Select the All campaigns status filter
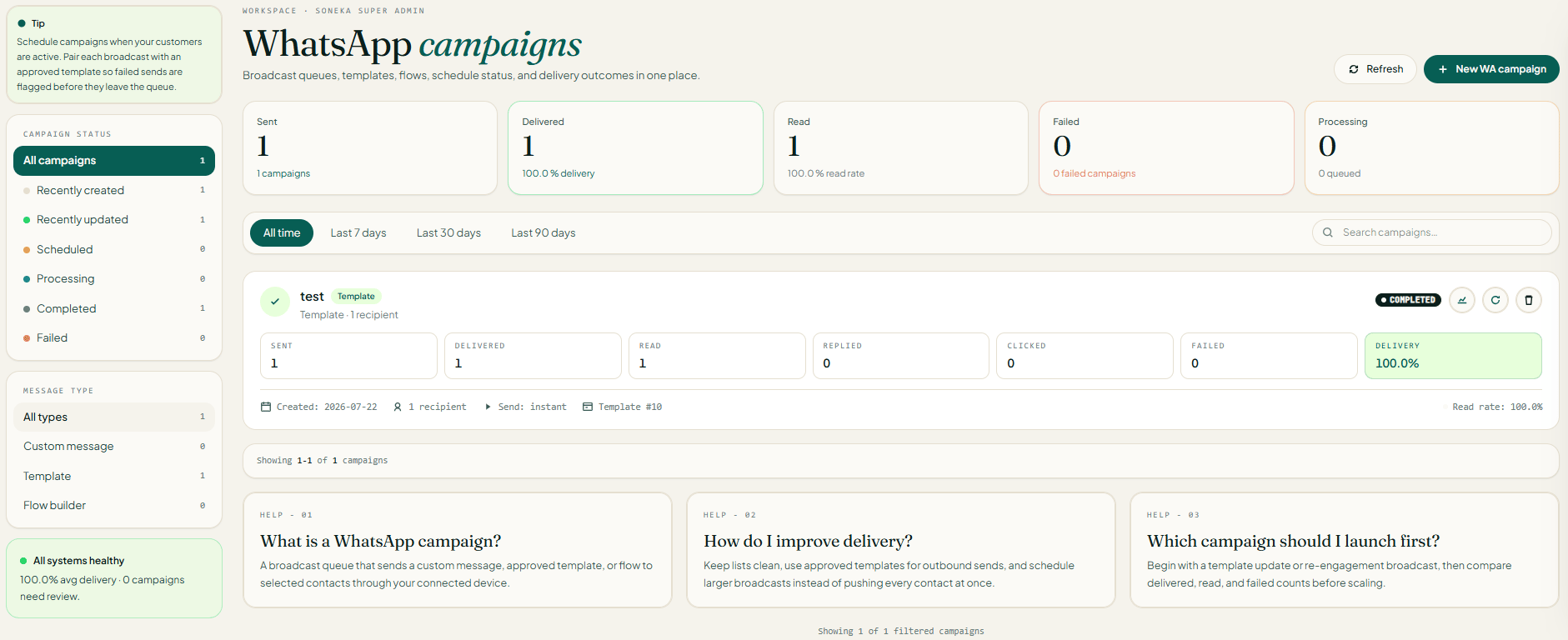The height and width of the screenshot is (640, 1568). tap(114, 161)
